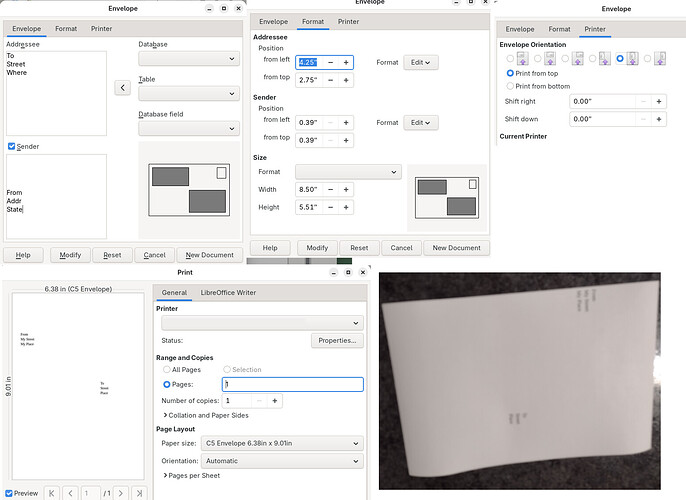
Task: Click the insert database field arrow button
Action: point(123,88)
